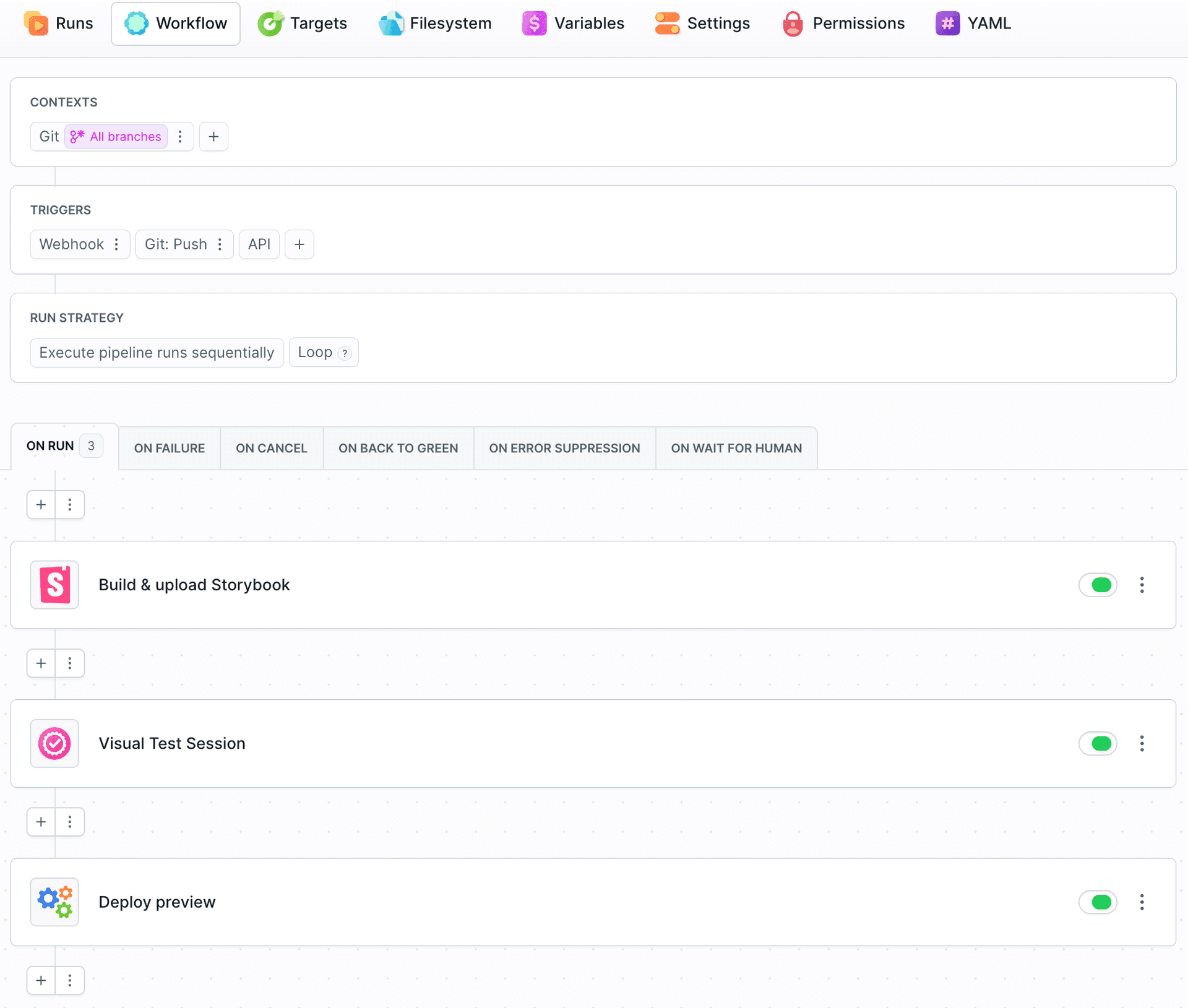The height and width of the screenshot is (1008, 1188).
Task: Open Build & upload Storybook options menu
Action: (x=1142, y=585)
